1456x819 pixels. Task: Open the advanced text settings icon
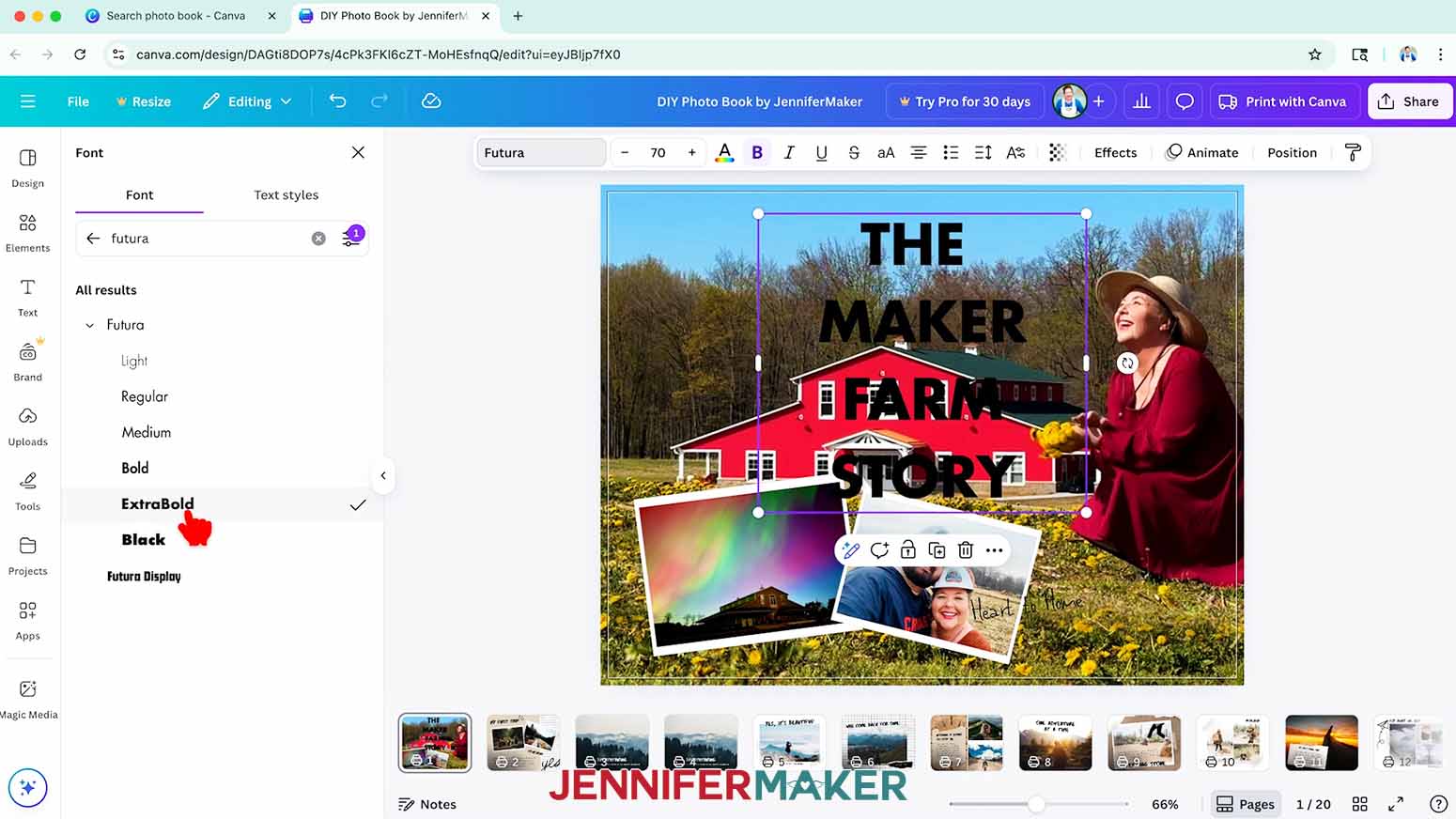click(x=1015, y=153)
